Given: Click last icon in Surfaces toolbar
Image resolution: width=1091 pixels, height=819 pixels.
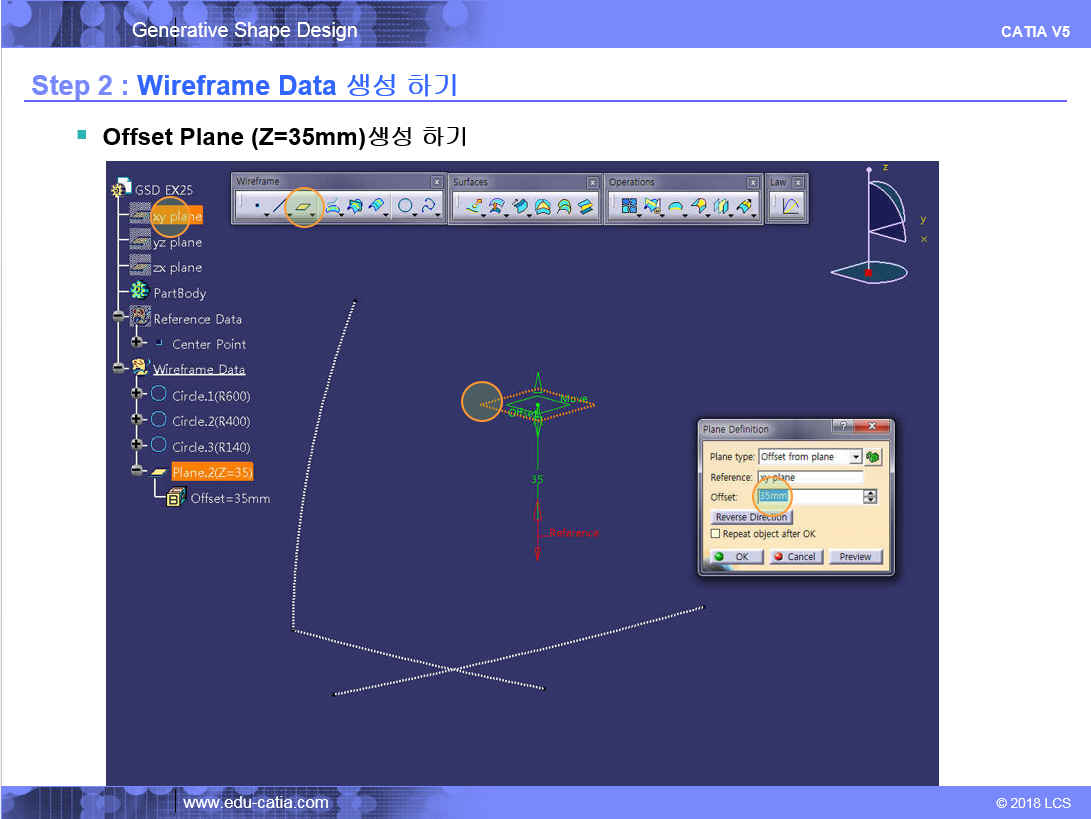Looking at the screenshot, I should (x=587, y=207).
